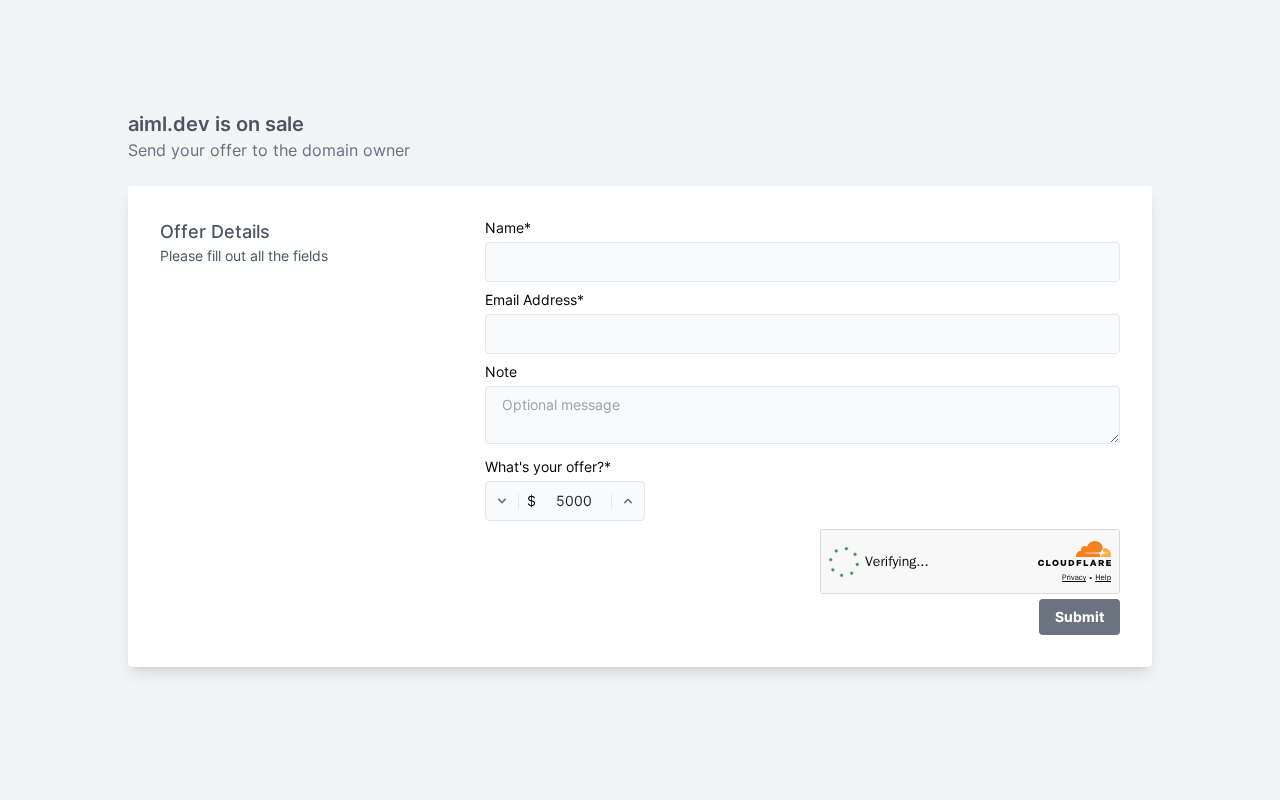The width and height of the screenshot is (1280, 800).
Task: Increase offer with the up chevron
Action: coord(628,501)
